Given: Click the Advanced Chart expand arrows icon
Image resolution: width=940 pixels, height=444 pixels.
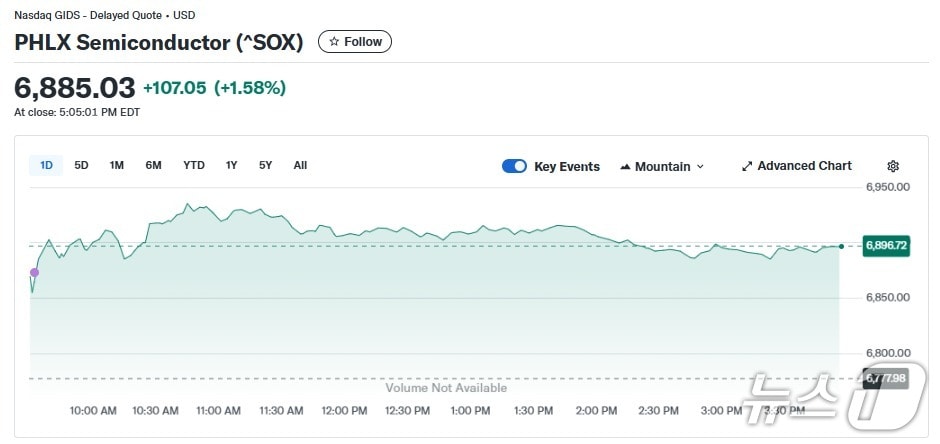Looking at the screenshot, I should pos(746,166).
